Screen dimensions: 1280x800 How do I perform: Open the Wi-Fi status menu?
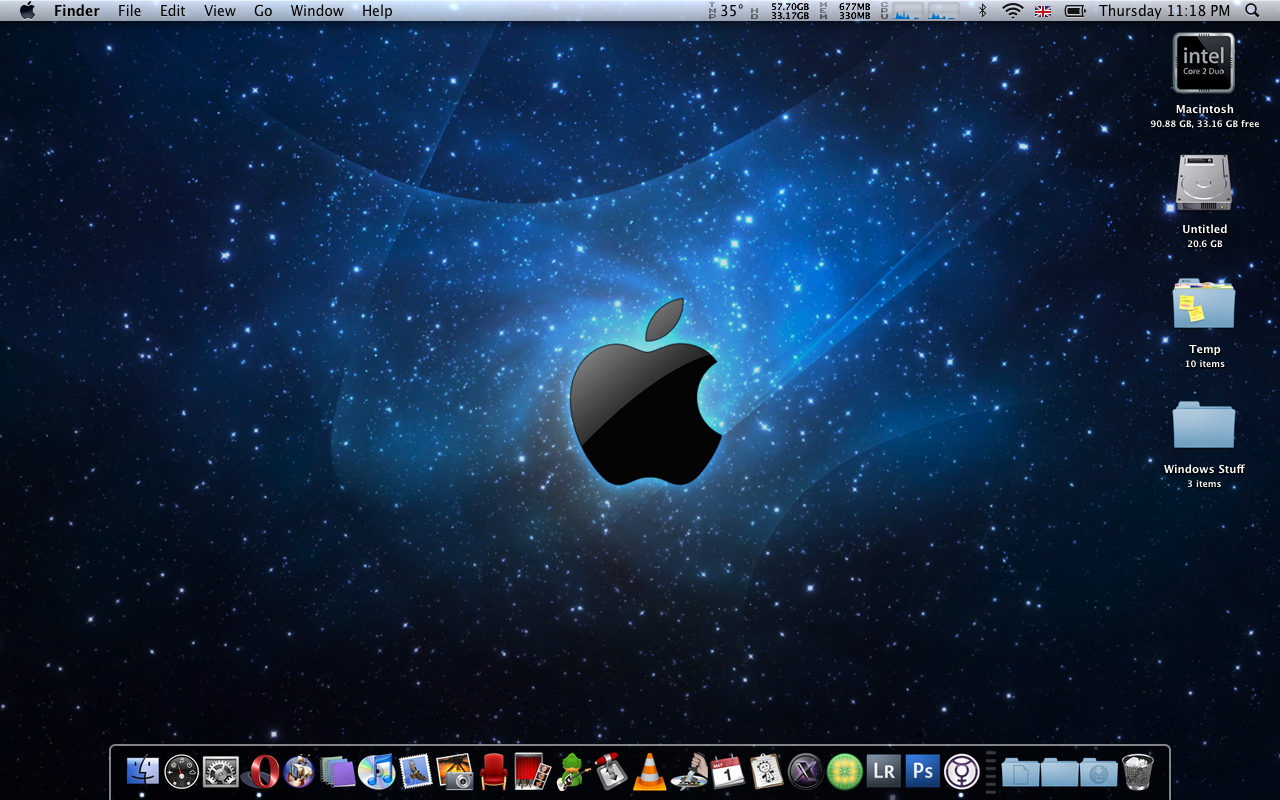click(1013, 10)
